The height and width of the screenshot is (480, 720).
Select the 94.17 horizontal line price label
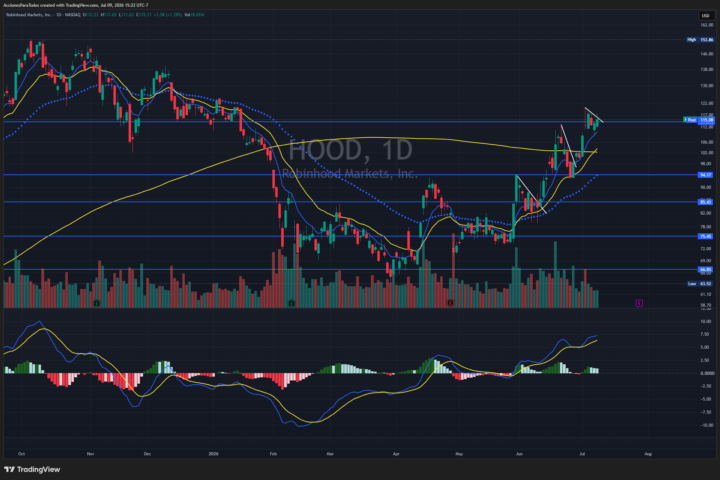pyautogui.click(x=705, y=175)
